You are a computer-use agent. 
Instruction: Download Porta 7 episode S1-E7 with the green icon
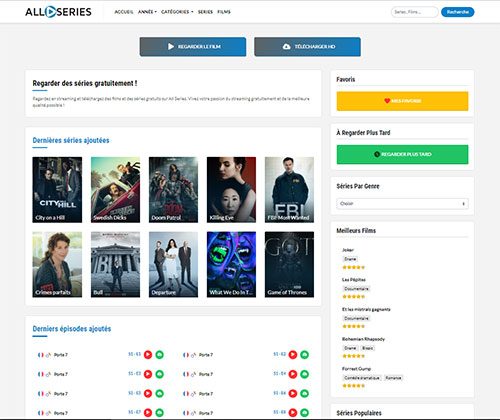click(160, 413)
